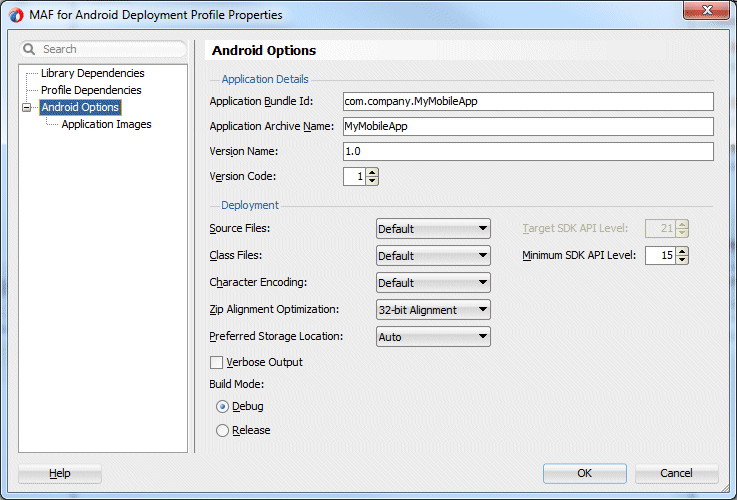
Task: Click the Cancel button
Action: (x=676, y=473)
